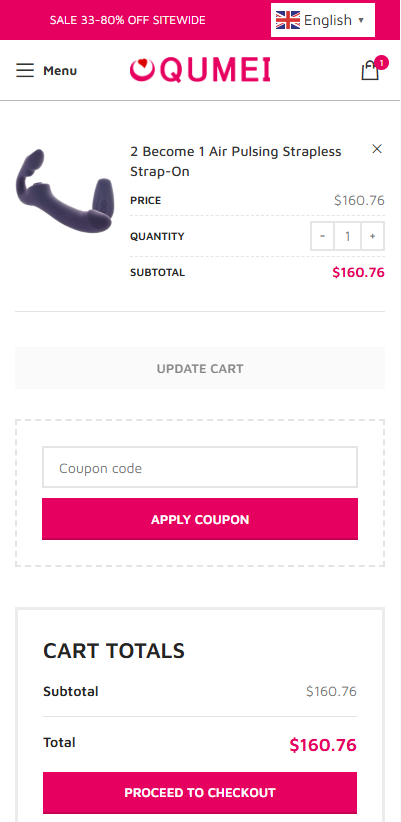Remove the strap-on item with X icon
Image resolution: width=401 pixels, height=822 pixels.
[376, 149]
